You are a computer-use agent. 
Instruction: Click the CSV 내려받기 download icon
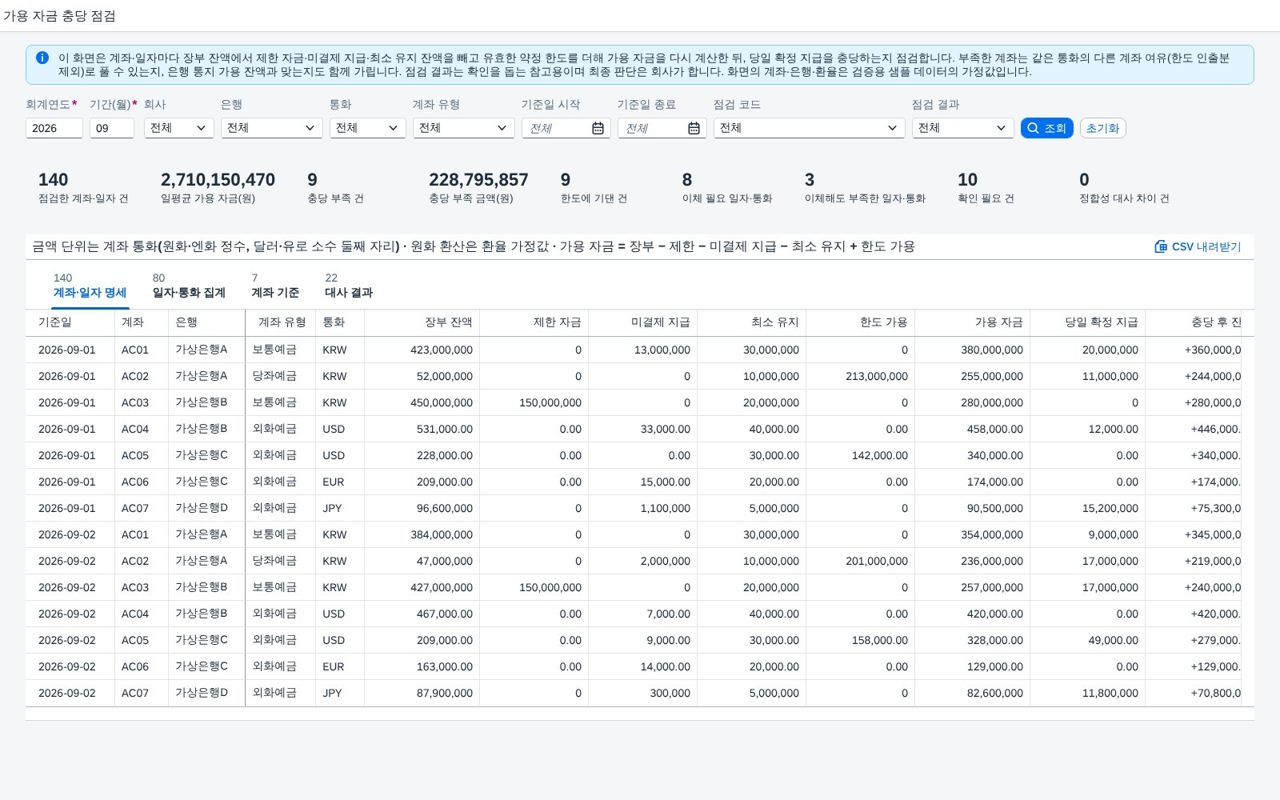[1161, 246]
